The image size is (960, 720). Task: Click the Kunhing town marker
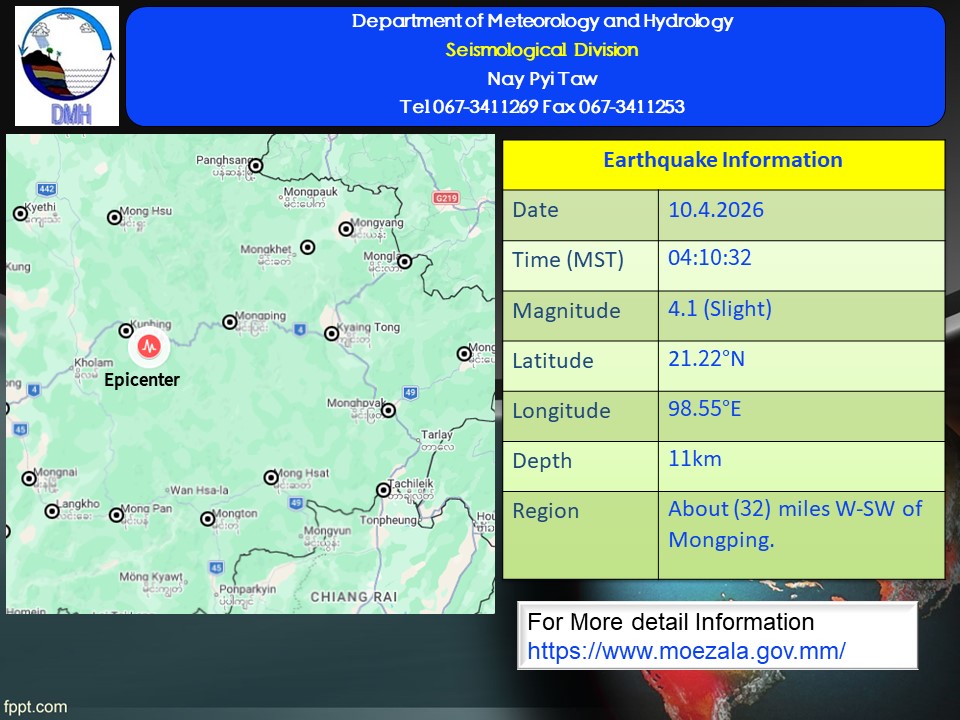pos(126,330)
